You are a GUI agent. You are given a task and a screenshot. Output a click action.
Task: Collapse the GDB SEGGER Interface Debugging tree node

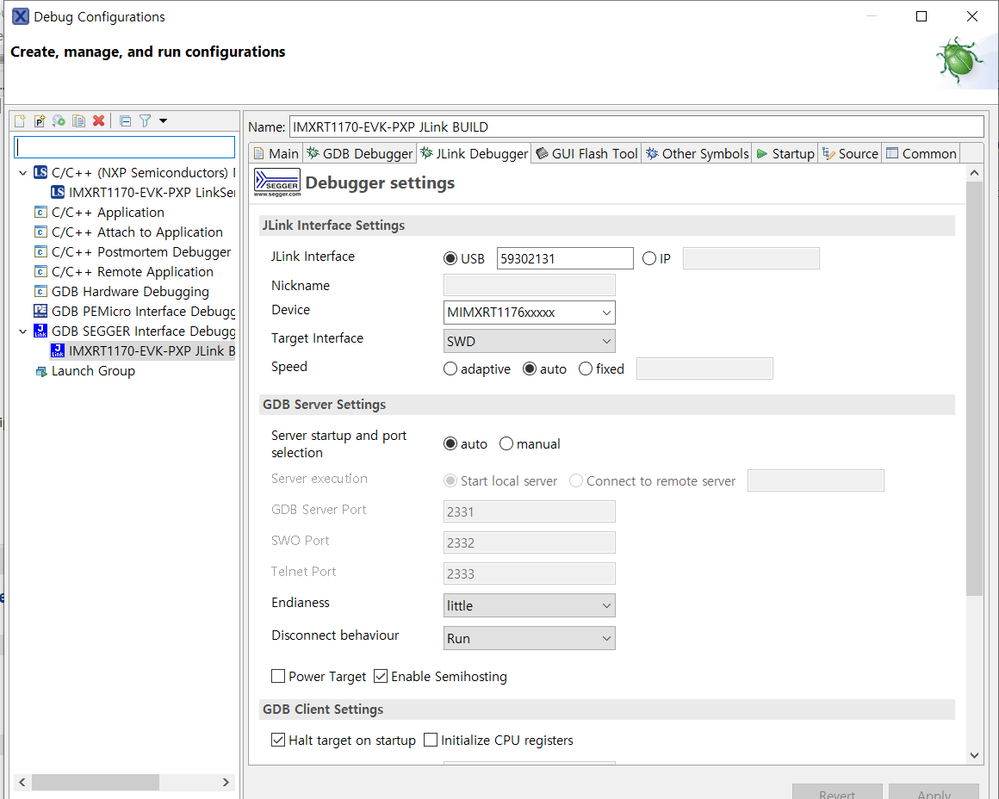click(x=23, y=331)
